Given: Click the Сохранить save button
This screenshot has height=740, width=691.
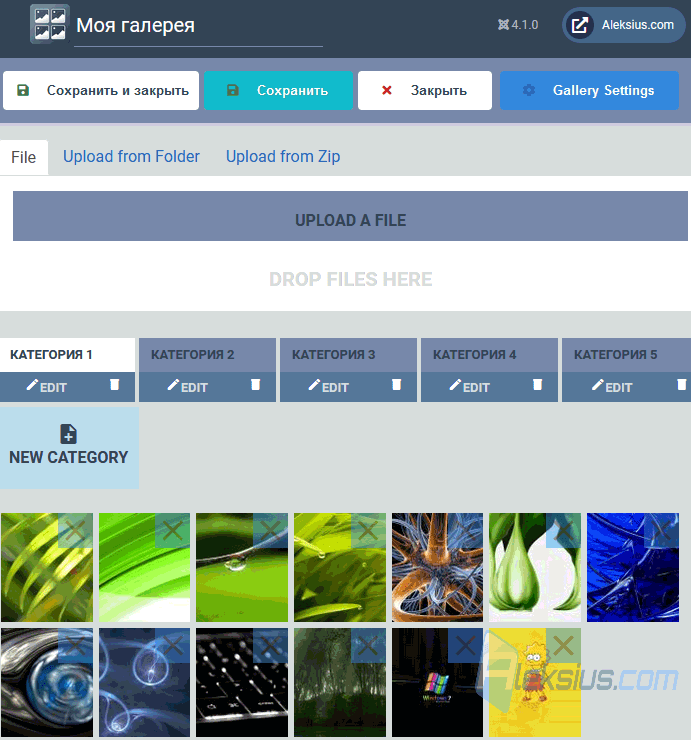Looking at the screenshot, I should point(278,91).
